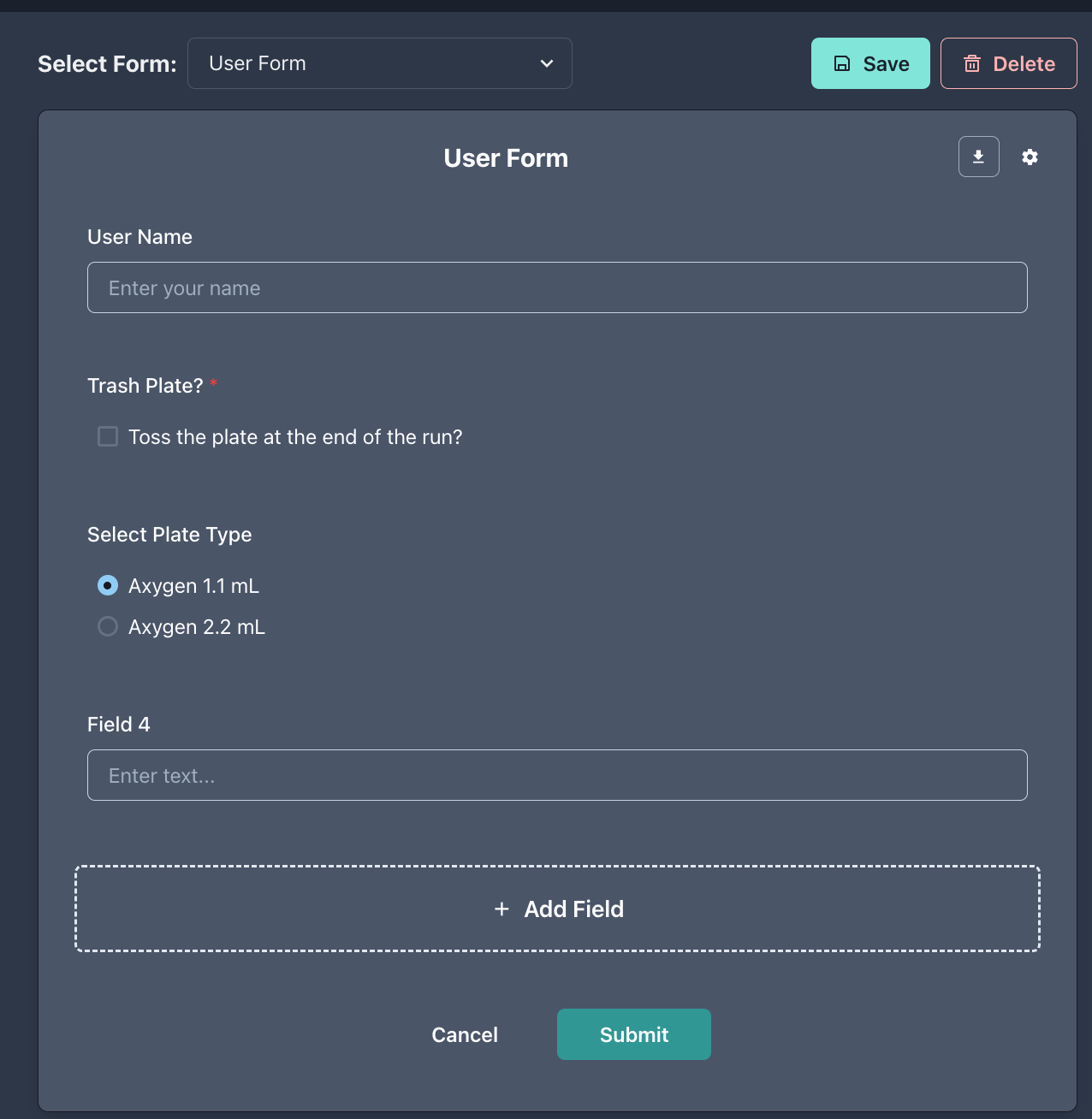Click the Cancel button
Screen dimensions: 1092x1119
[464, 1034]
